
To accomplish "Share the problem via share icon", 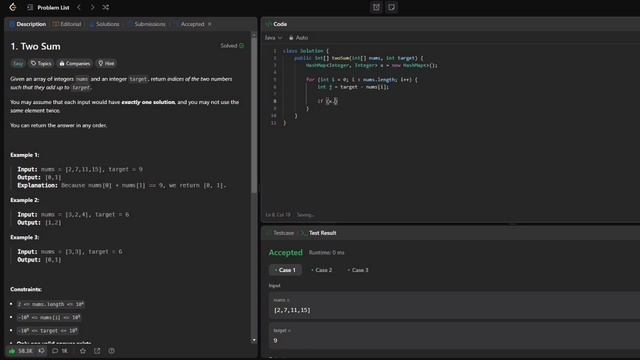I will [97, 351].
